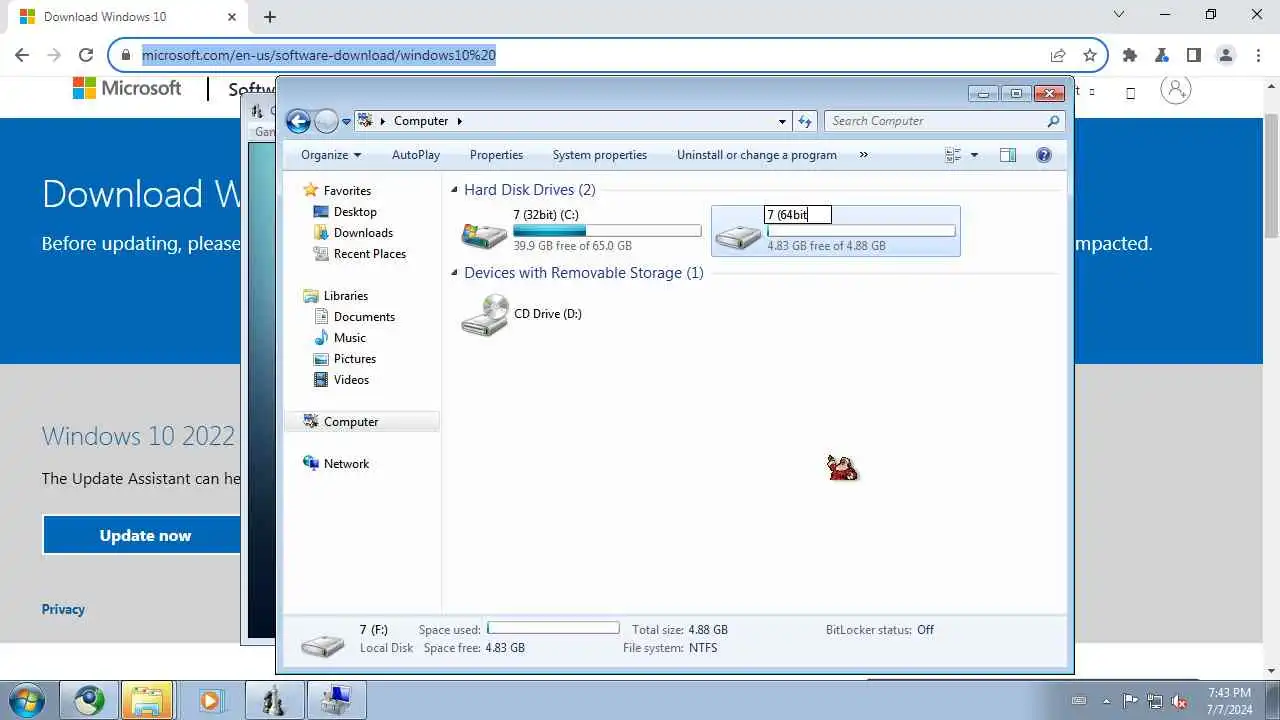Click the NTFS file system value
1280x720 pixels.
tap(702, 648)
